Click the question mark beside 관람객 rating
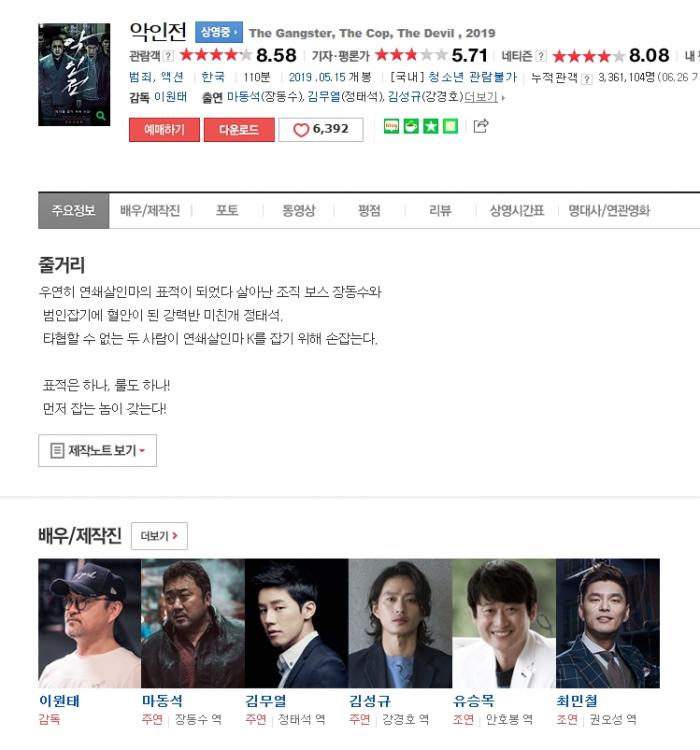Screen dimensions: 700x750 tap(168, 56)
